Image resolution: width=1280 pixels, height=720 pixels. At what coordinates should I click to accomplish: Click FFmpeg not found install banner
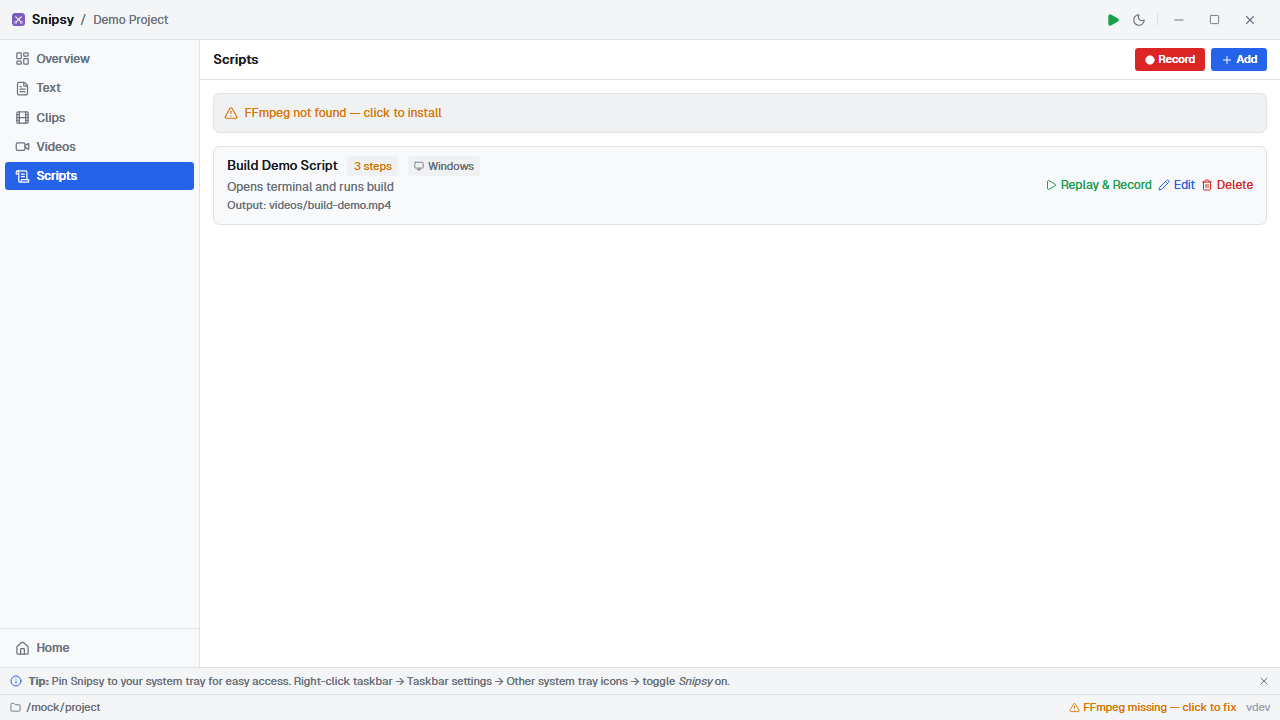coord(343,113)
